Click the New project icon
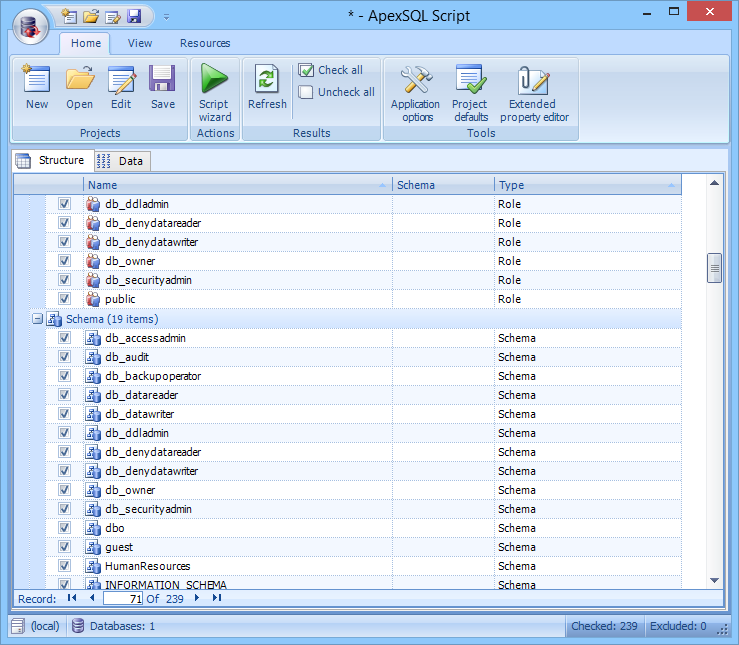This screenshot has width=739, height=645. click(37, 86)
